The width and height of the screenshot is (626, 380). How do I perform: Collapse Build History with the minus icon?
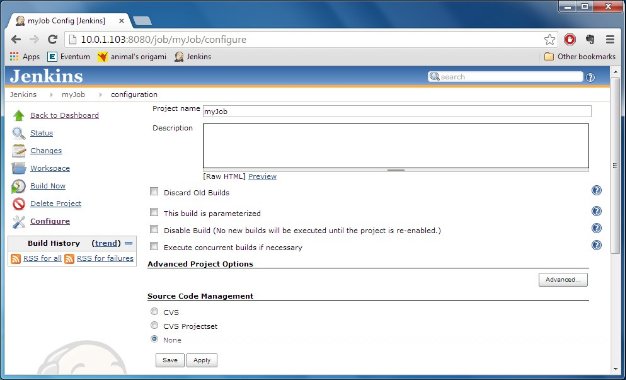[129, 243]
